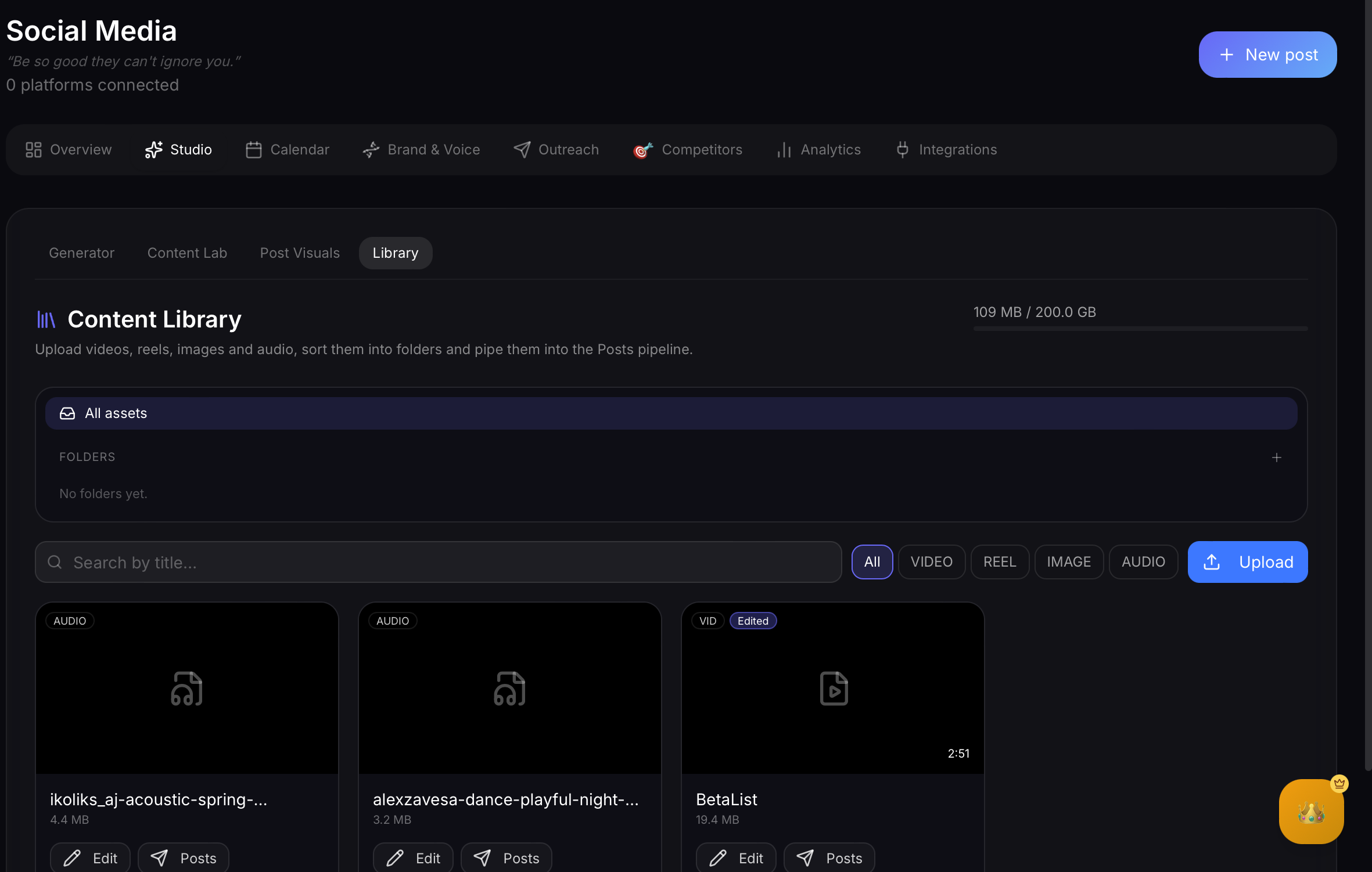Click the 4.4 MB file size

tap(69, 820)
